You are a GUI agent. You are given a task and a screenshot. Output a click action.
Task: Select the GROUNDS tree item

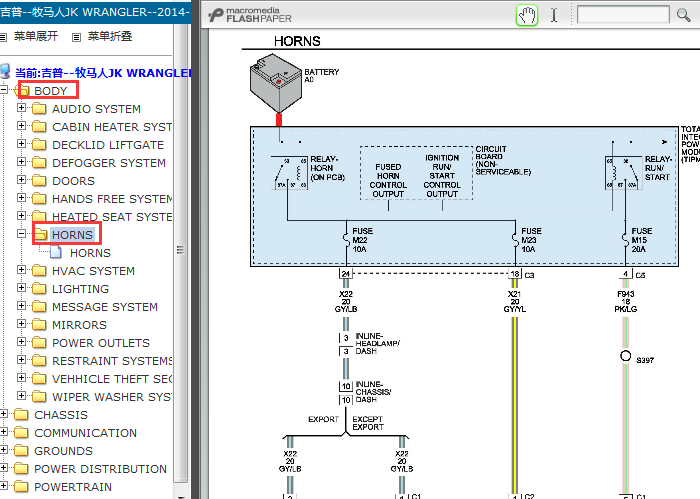63,451
